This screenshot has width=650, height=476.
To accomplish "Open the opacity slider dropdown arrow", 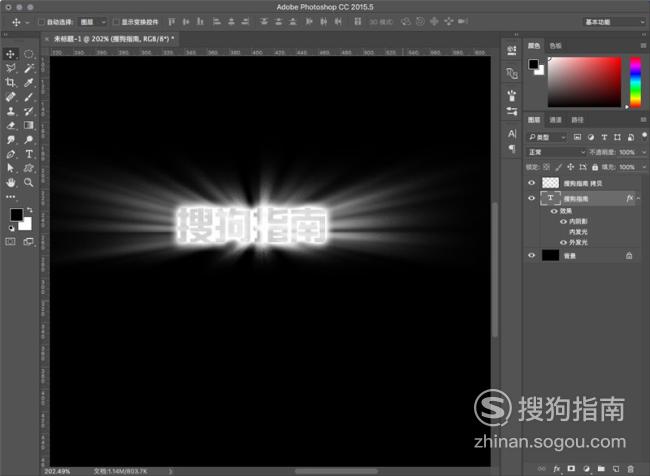I will (643, 152).
